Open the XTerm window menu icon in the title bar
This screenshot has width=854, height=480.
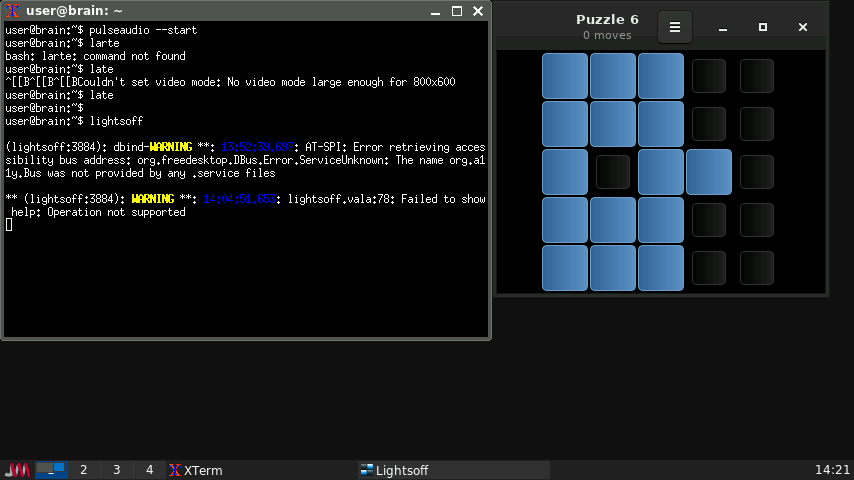click(x=14, y=11)
